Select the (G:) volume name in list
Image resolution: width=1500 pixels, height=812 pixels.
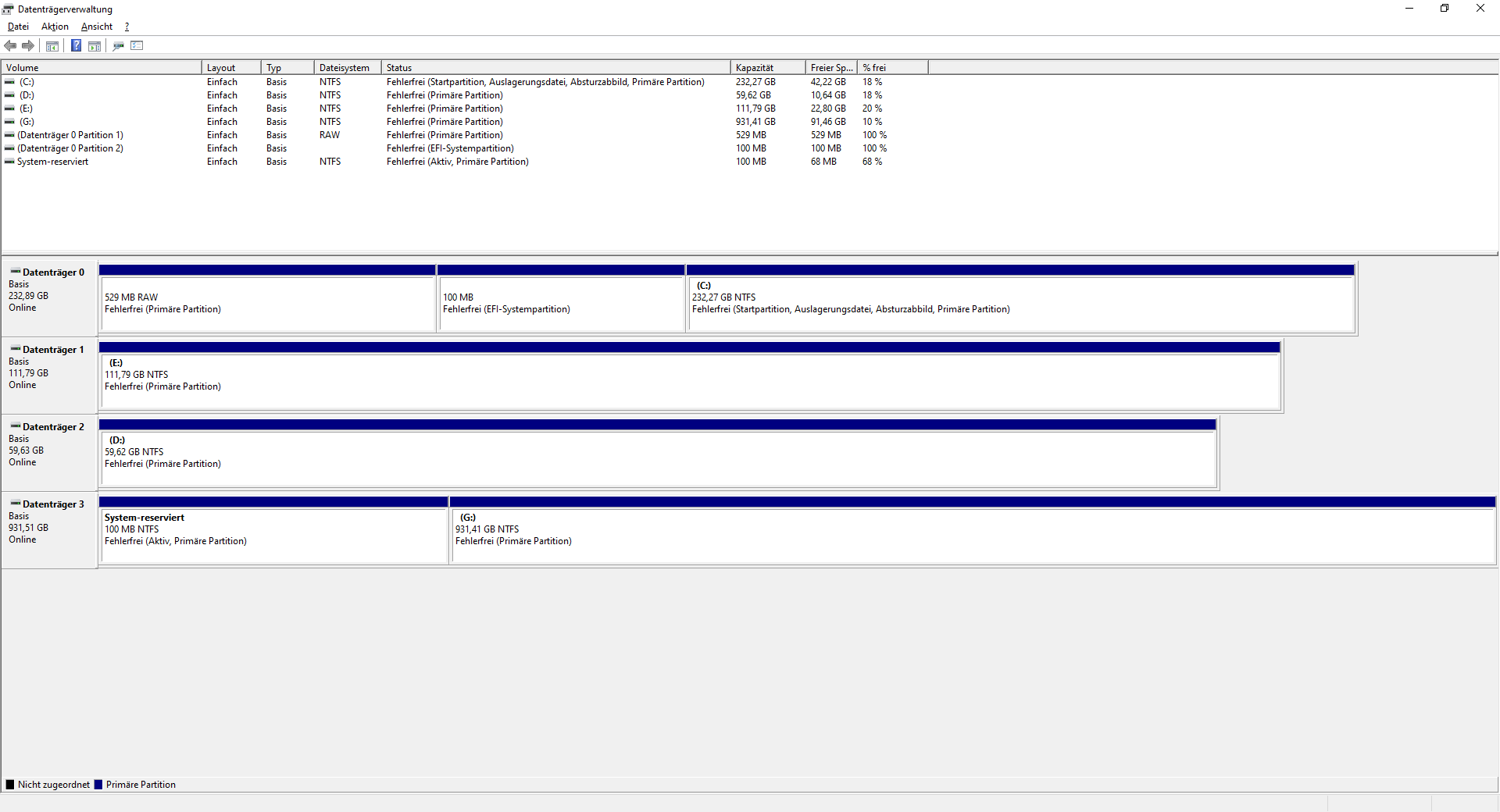click(27, 122)
